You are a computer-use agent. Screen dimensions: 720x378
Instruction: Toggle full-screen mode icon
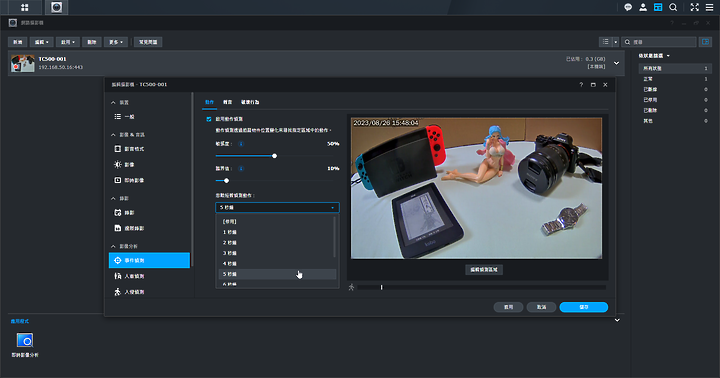tap(694, 7)
